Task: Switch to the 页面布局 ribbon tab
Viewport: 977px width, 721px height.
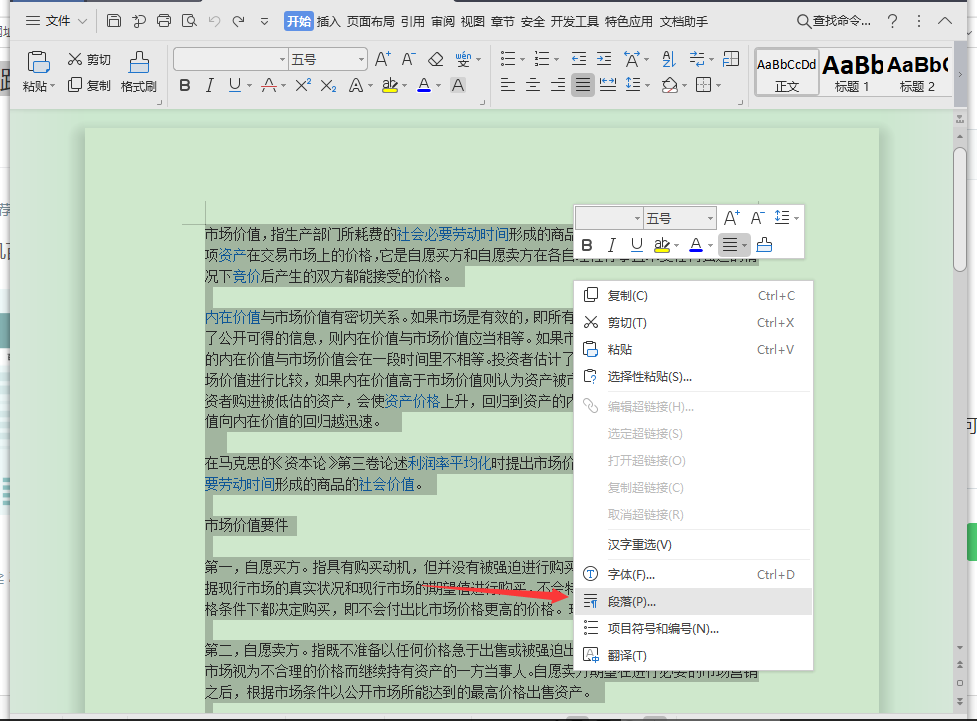Action: coord(371,21)
